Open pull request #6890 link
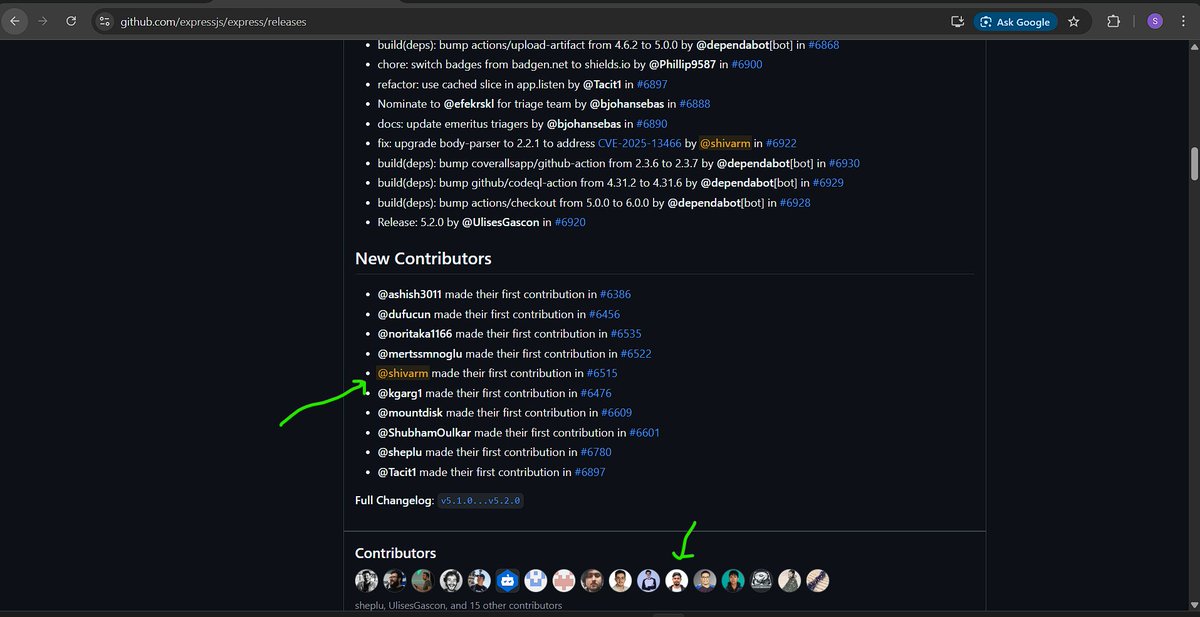Viewport: 1200px width, 617px height. pyautogui.click(x=652, y=123)
